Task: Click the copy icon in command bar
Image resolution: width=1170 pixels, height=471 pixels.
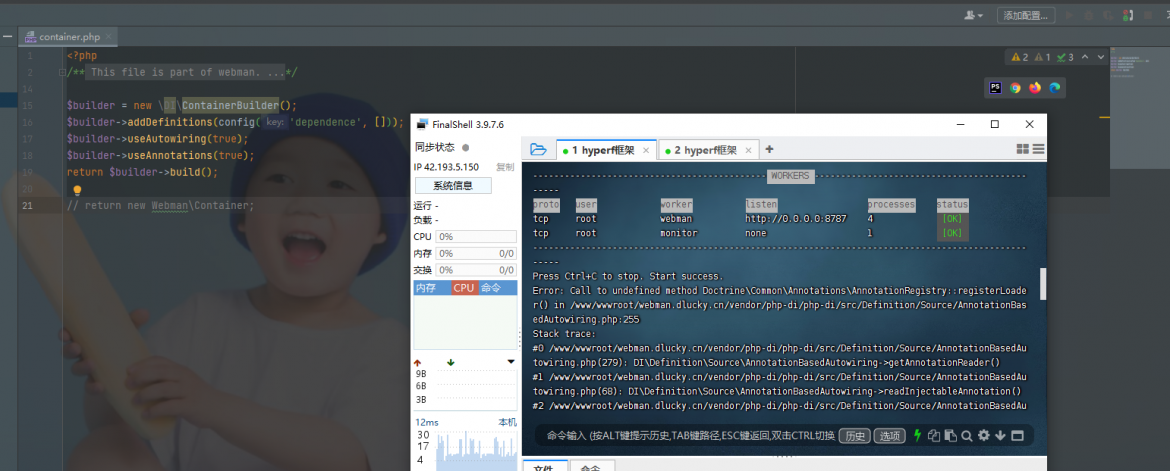Action: [x=933, y=436]
